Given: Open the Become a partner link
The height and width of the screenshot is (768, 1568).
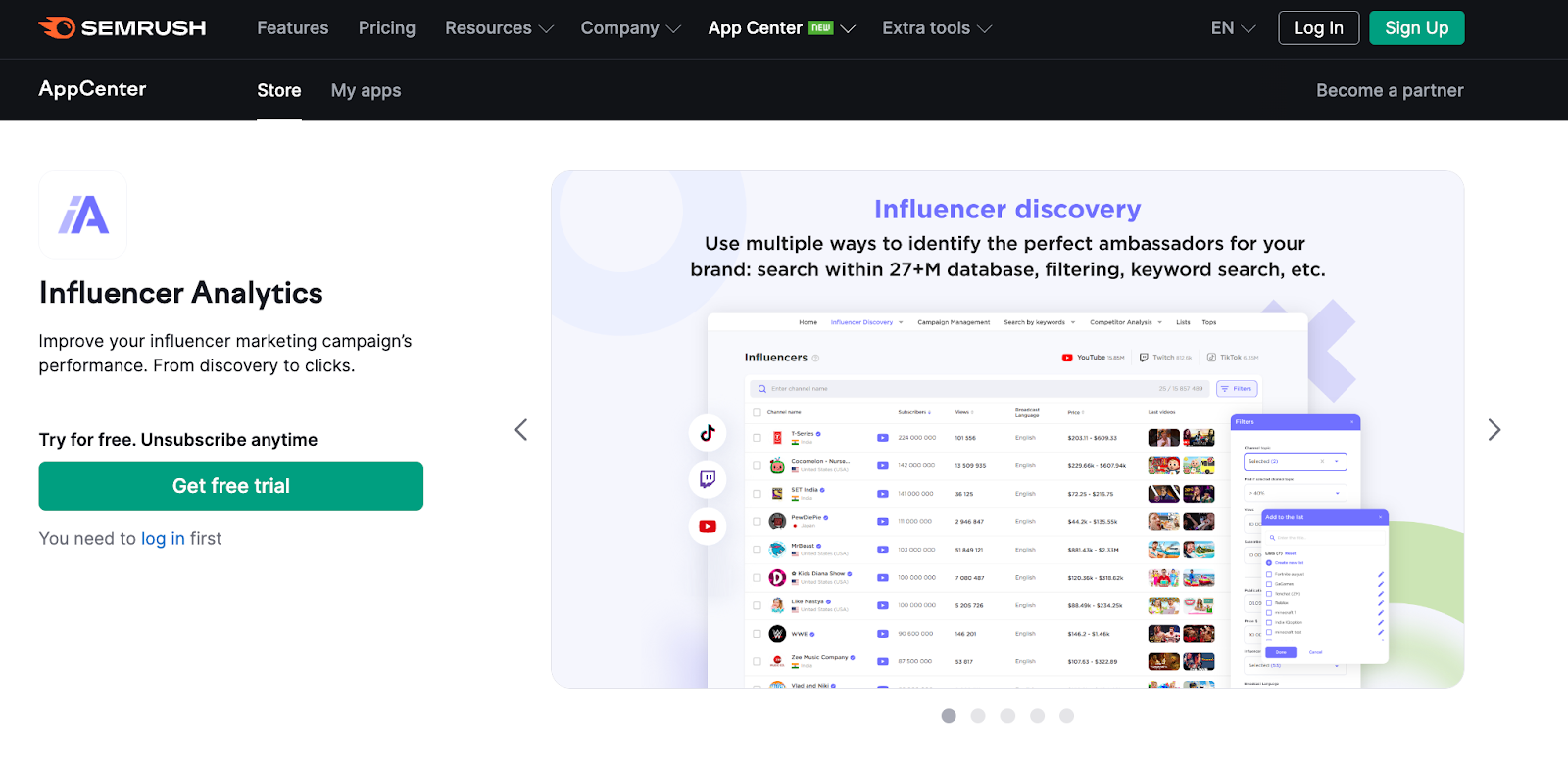Looking at the screenshot, I should 1390,90.
